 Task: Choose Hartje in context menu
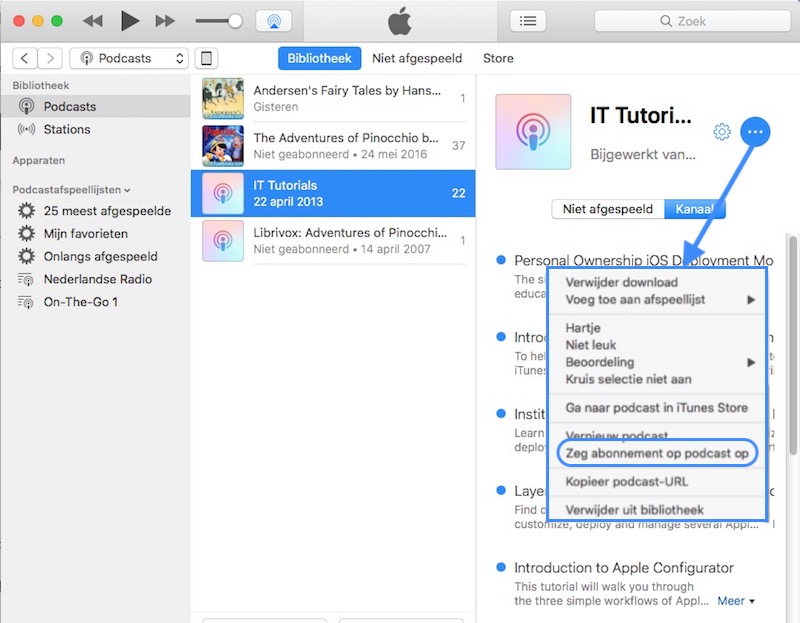(657, 328)
